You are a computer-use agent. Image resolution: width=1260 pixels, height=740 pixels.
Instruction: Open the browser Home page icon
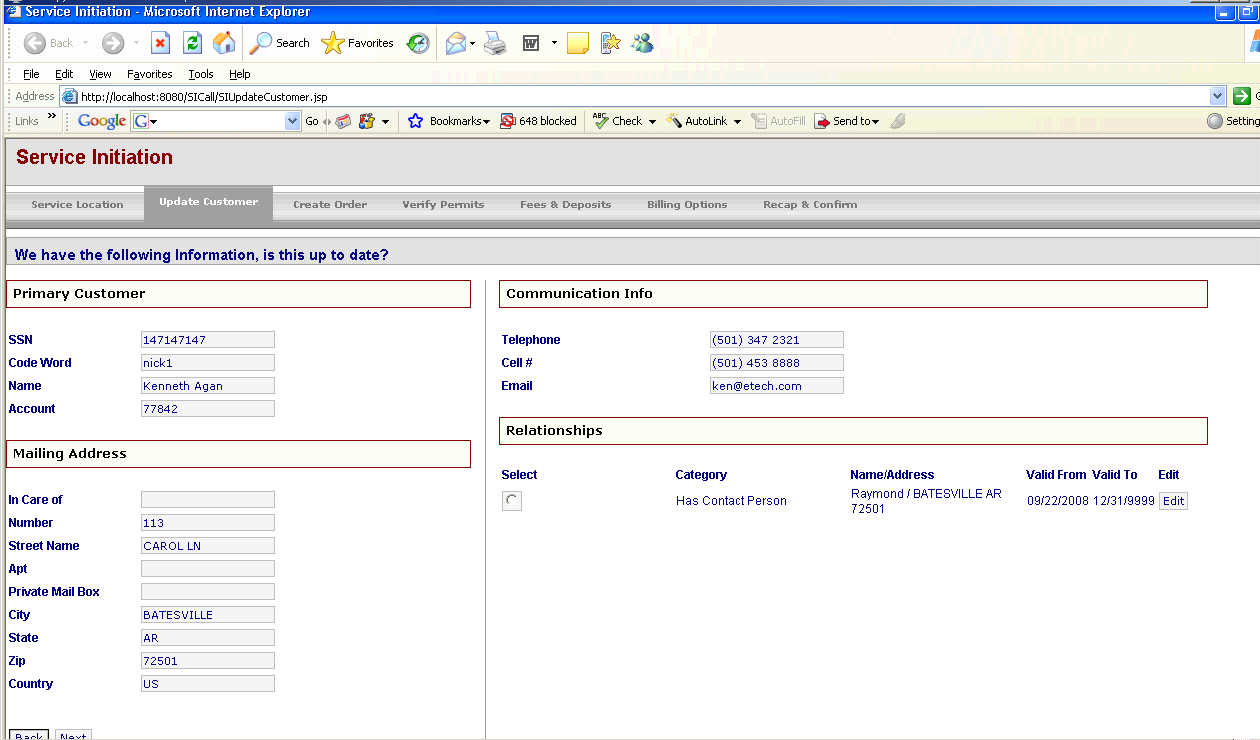224,43
